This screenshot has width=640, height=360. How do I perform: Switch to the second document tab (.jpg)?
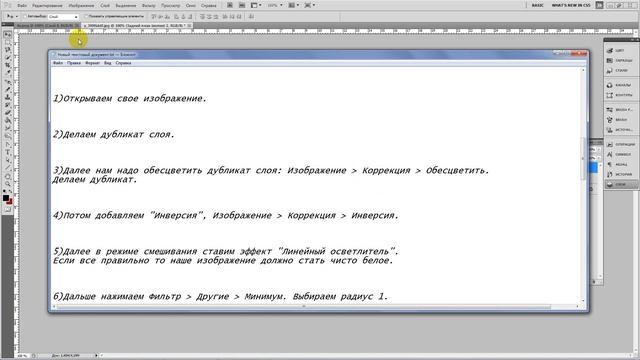137,25
